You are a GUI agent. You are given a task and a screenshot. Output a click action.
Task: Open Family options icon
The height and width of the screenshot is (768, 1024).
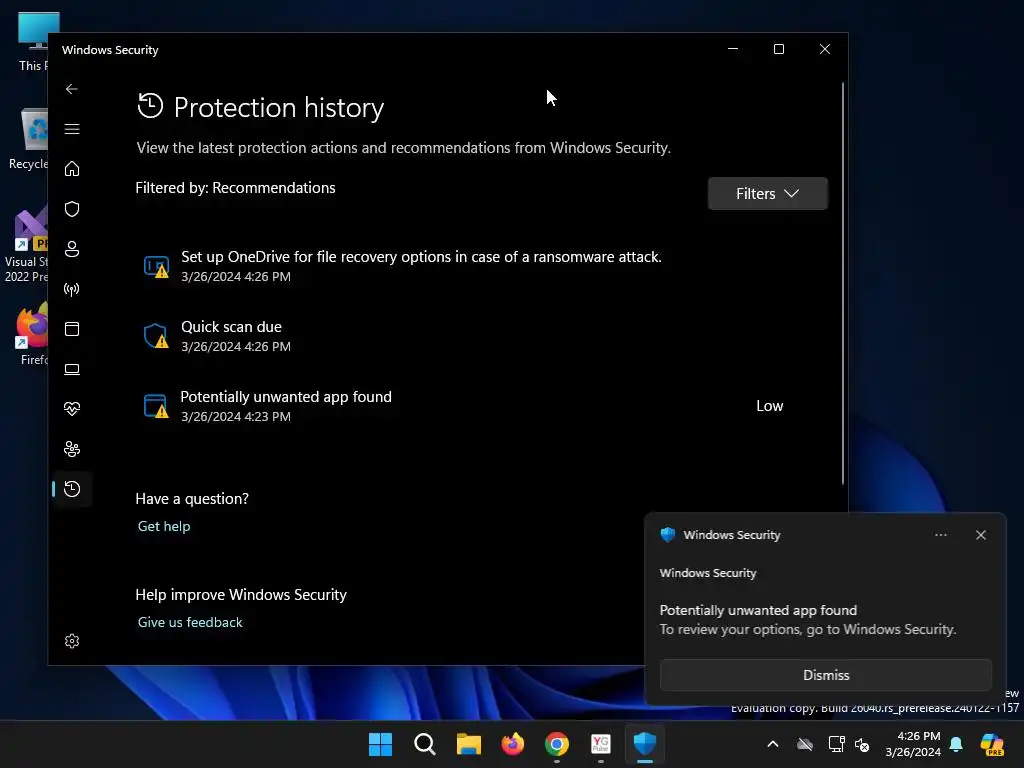(x=72, y=449)
